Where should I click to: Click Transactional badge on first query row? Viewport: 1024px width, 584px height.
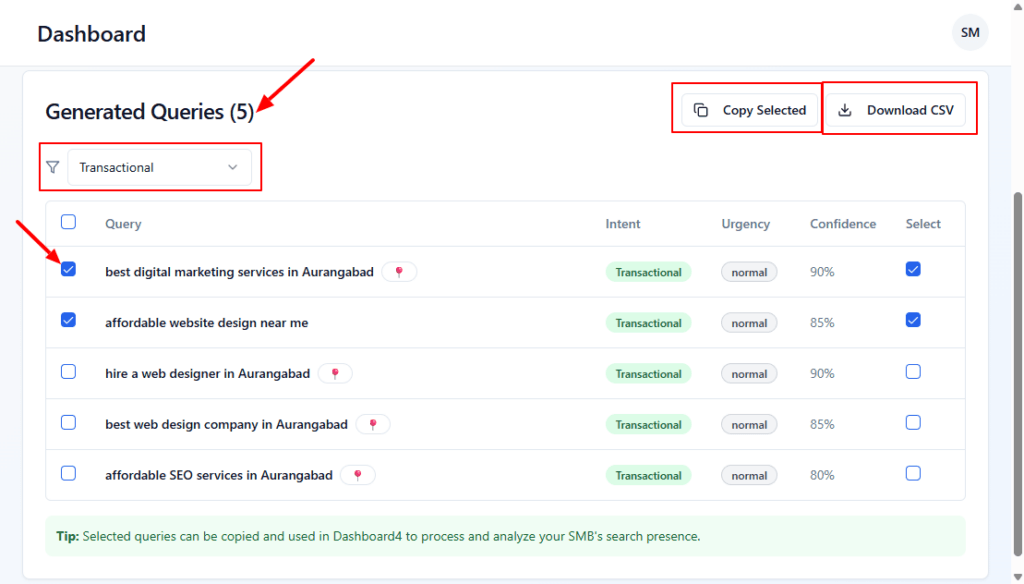coord(648,272)
